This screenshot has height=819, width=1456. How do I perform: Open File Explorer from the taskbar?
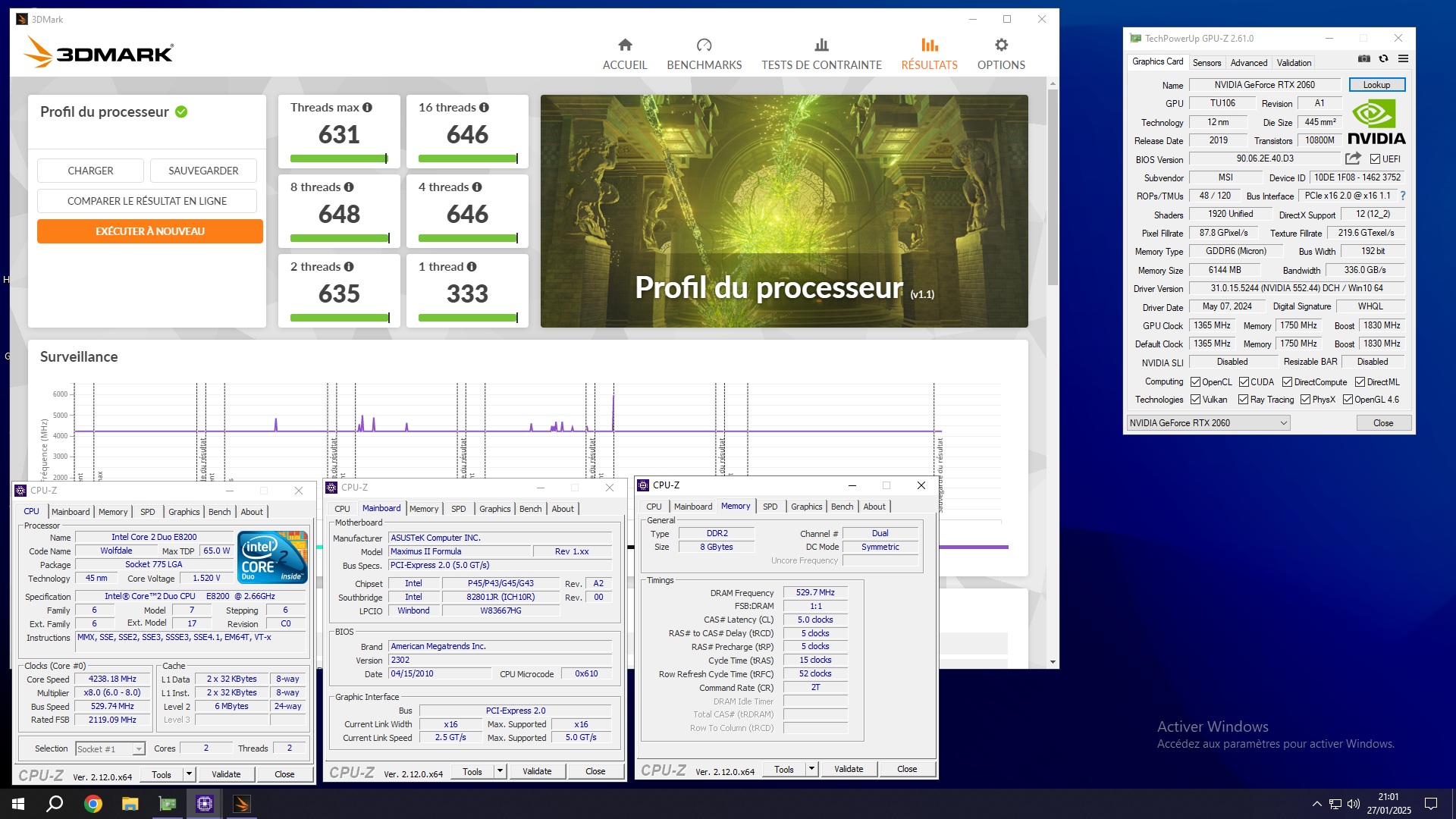coord(130,804)
